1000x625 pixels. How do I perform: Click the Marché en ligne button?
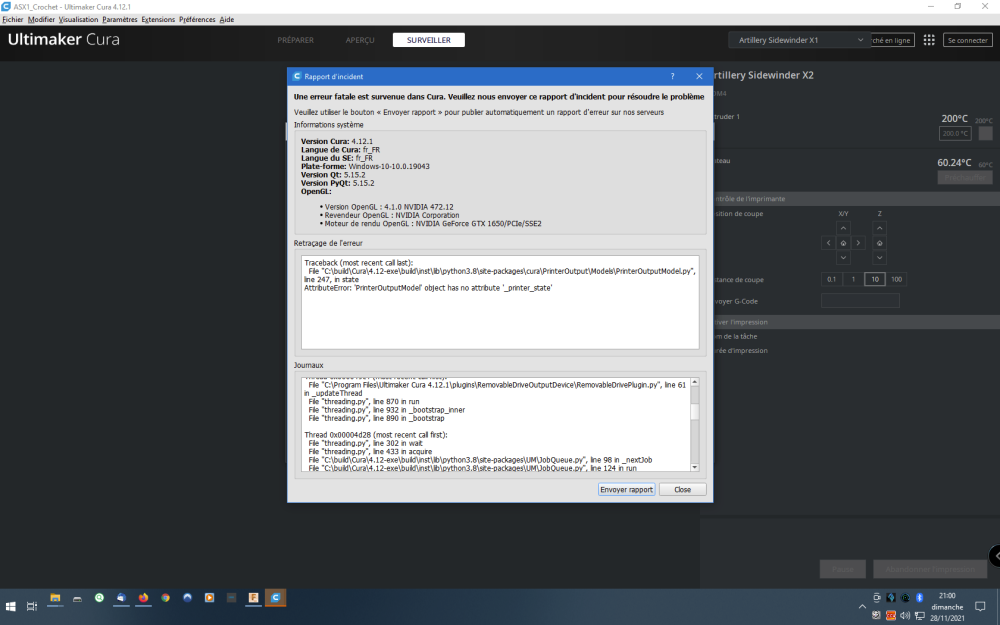[x=892, y=40]
